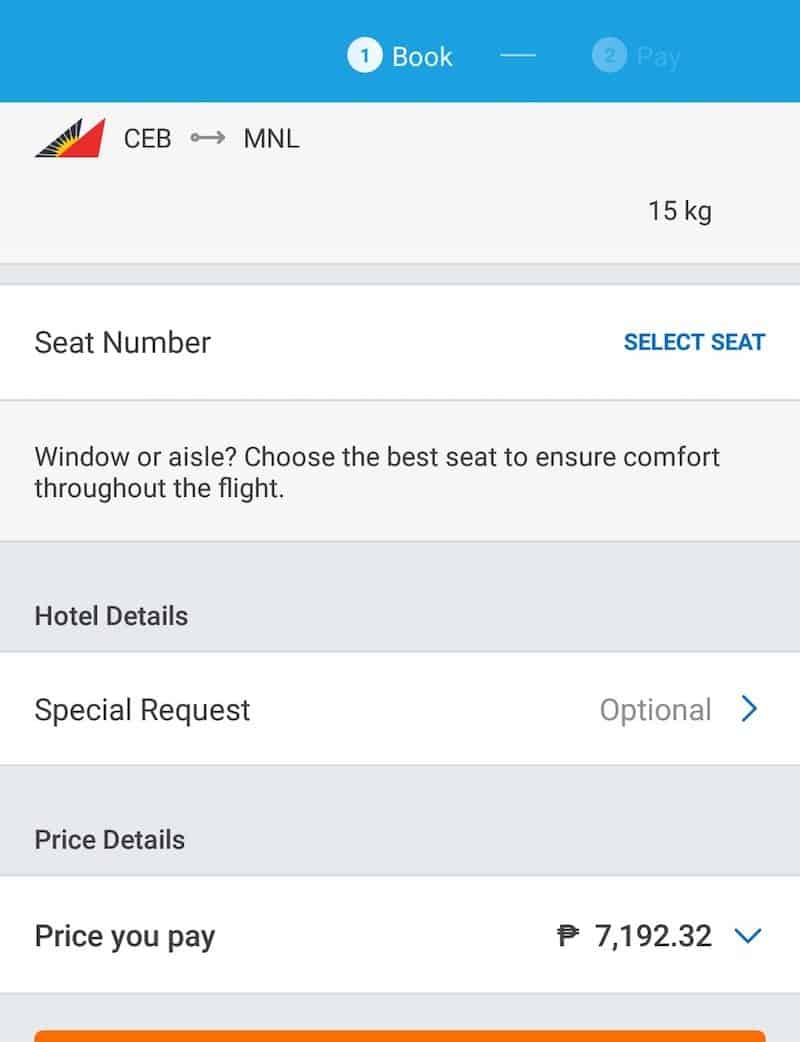Click the route arrow between CEB and MNL
This screenshot has width=800, height=1042.
(x=208, y=138)
